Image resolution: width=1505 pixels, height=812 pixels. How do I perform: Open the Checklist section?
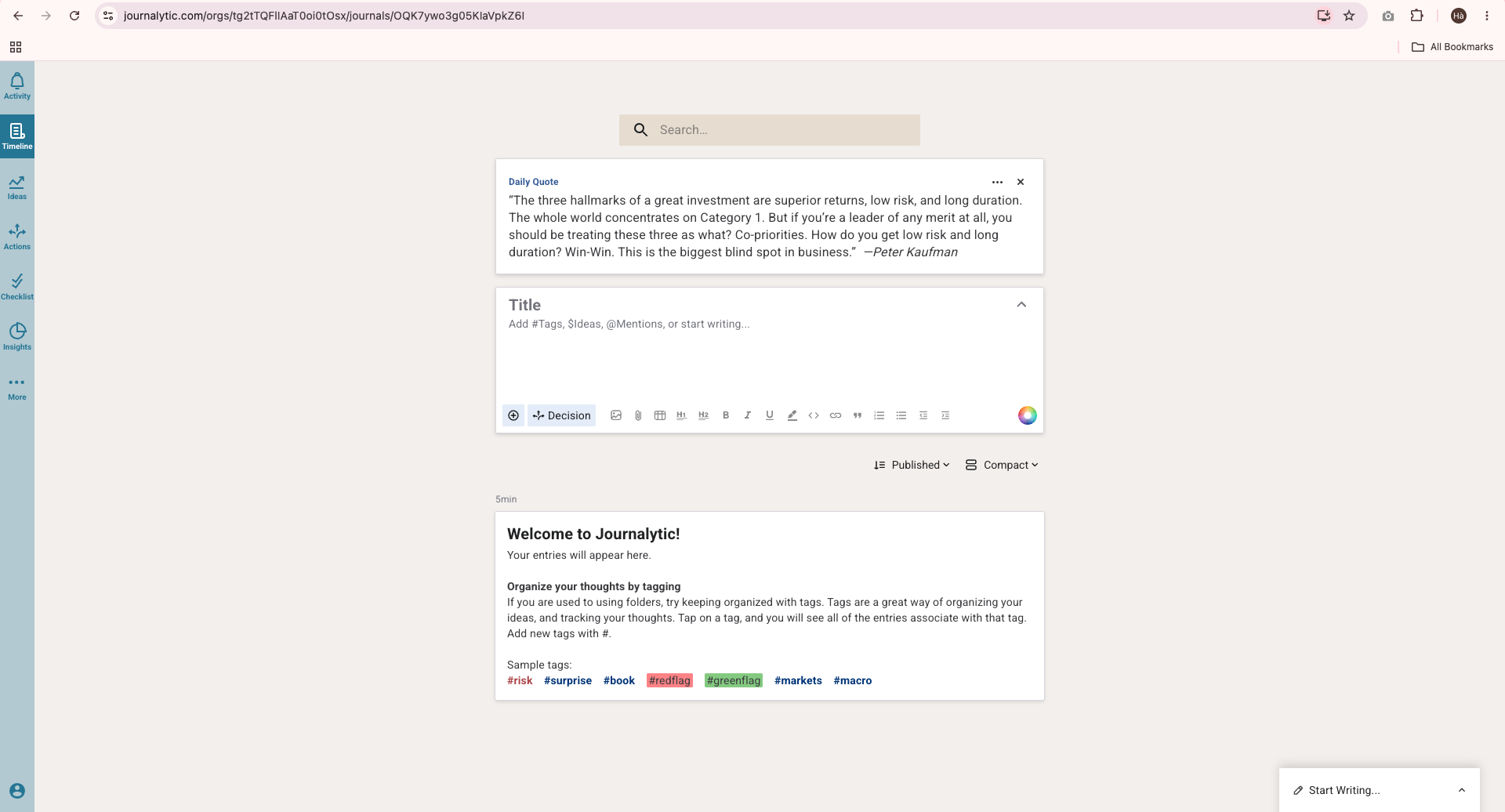(x=17, y=287)
